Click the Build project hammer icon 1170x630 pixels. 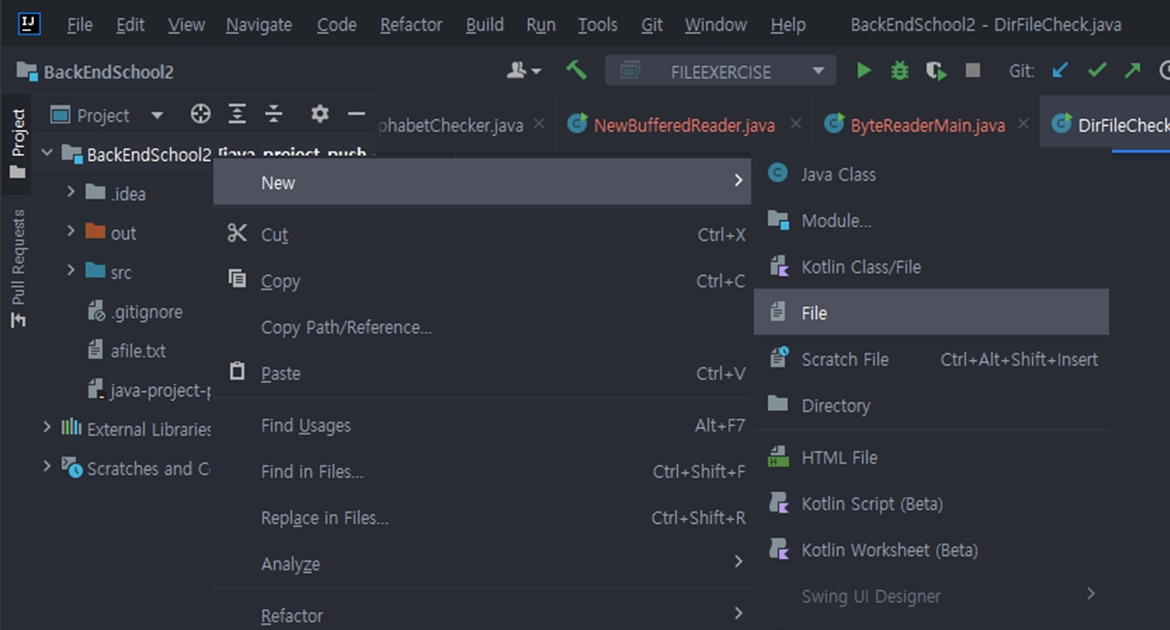click(576, 71)
